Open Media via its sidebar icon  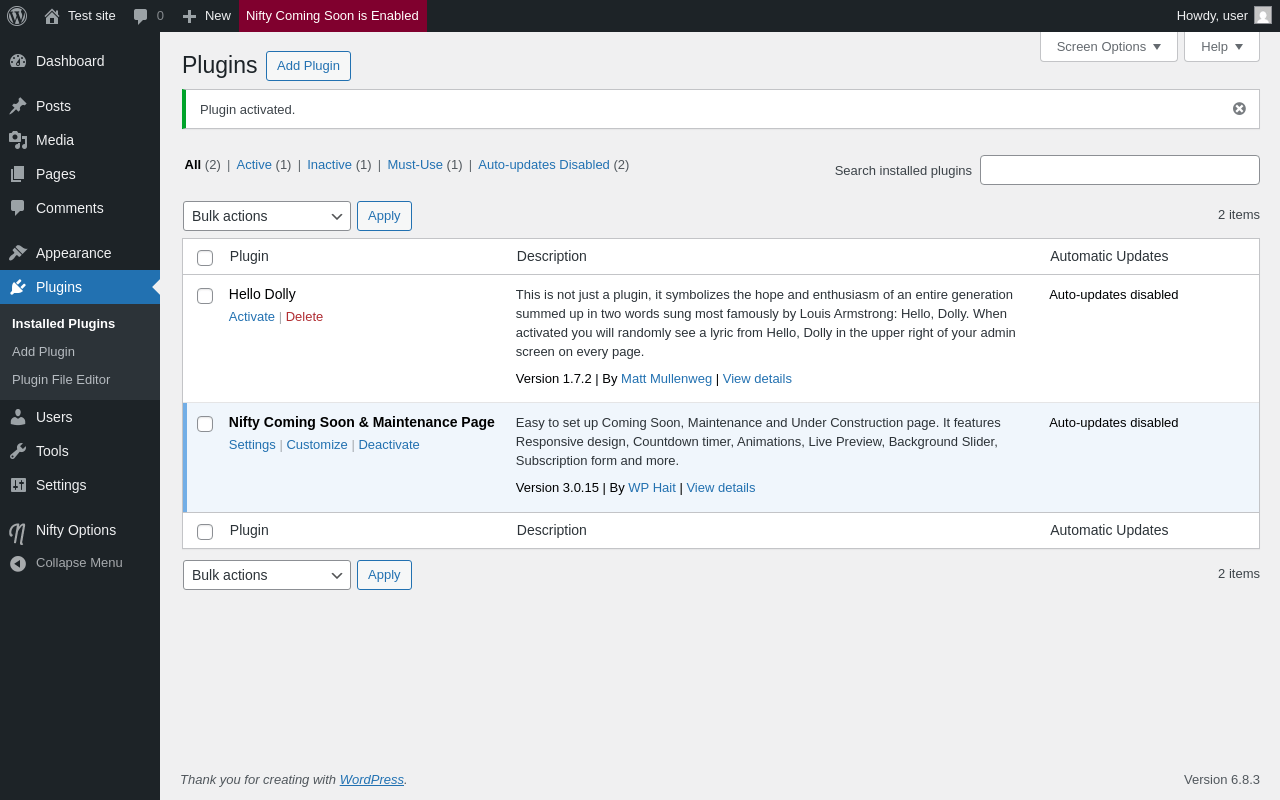tap(18, 140)
